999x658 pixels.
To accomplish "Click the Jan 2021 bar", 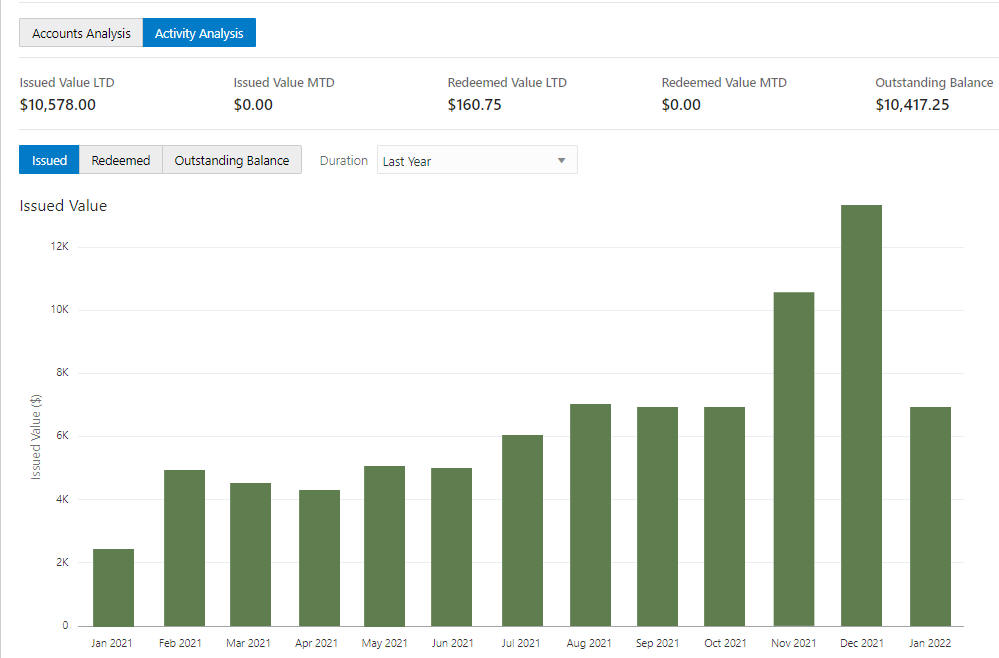I will (x=113, y=587).
